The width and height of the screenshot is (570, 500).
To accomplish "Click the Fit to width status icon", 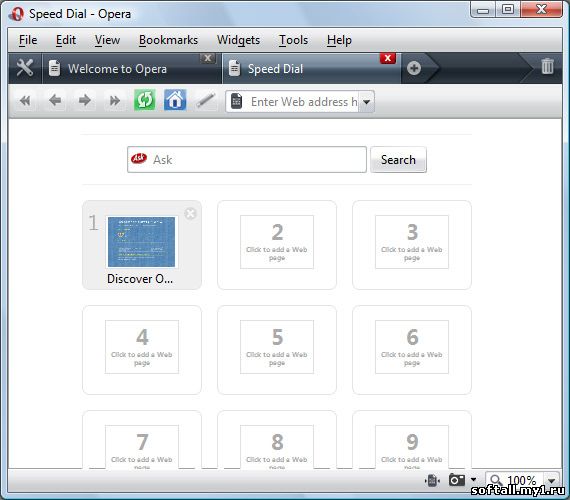I will tap(432, 480).
